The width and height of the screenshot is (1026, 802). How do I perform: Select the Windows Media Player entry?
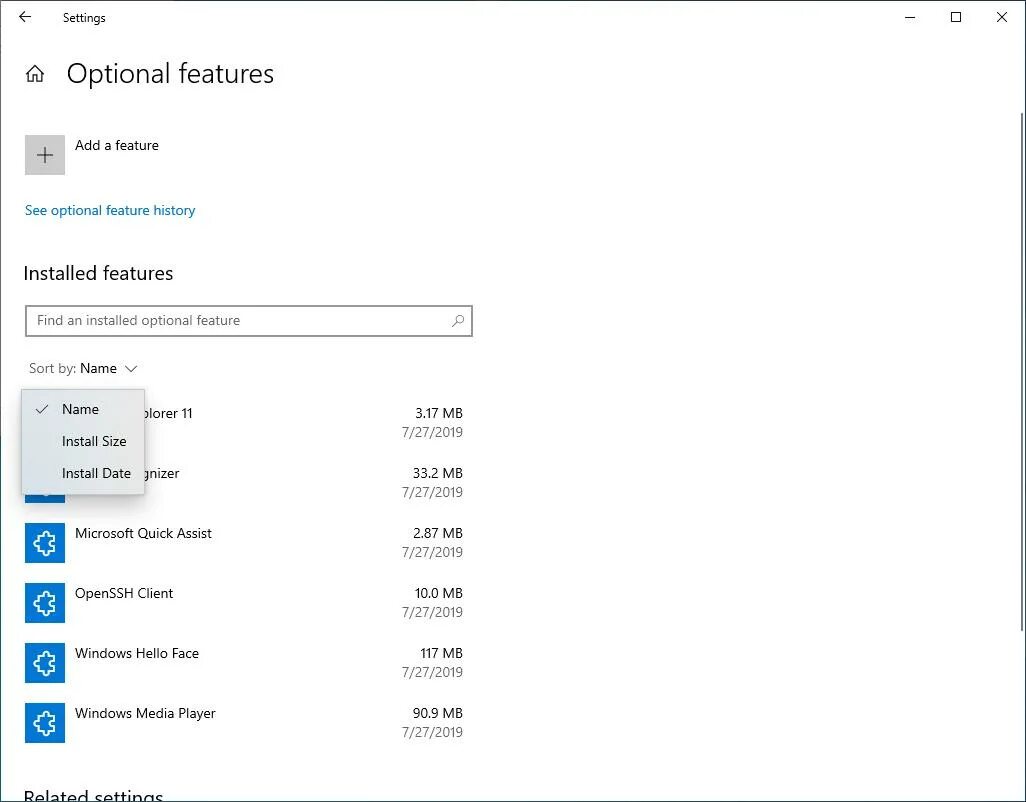click(145, 713)
